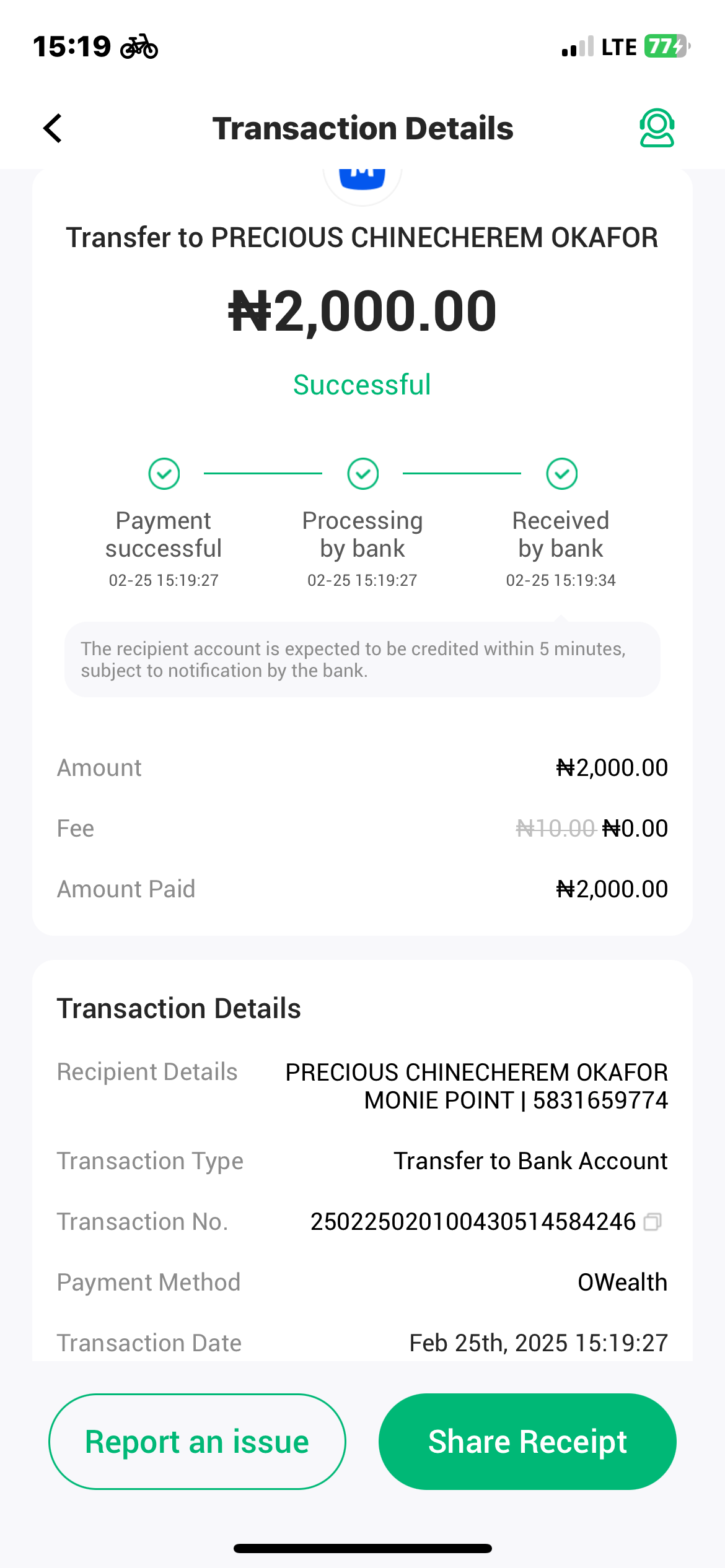Tap the Successful status text
The width and height of the screenshot is (725, 1568).
click(x=362, y=385)
